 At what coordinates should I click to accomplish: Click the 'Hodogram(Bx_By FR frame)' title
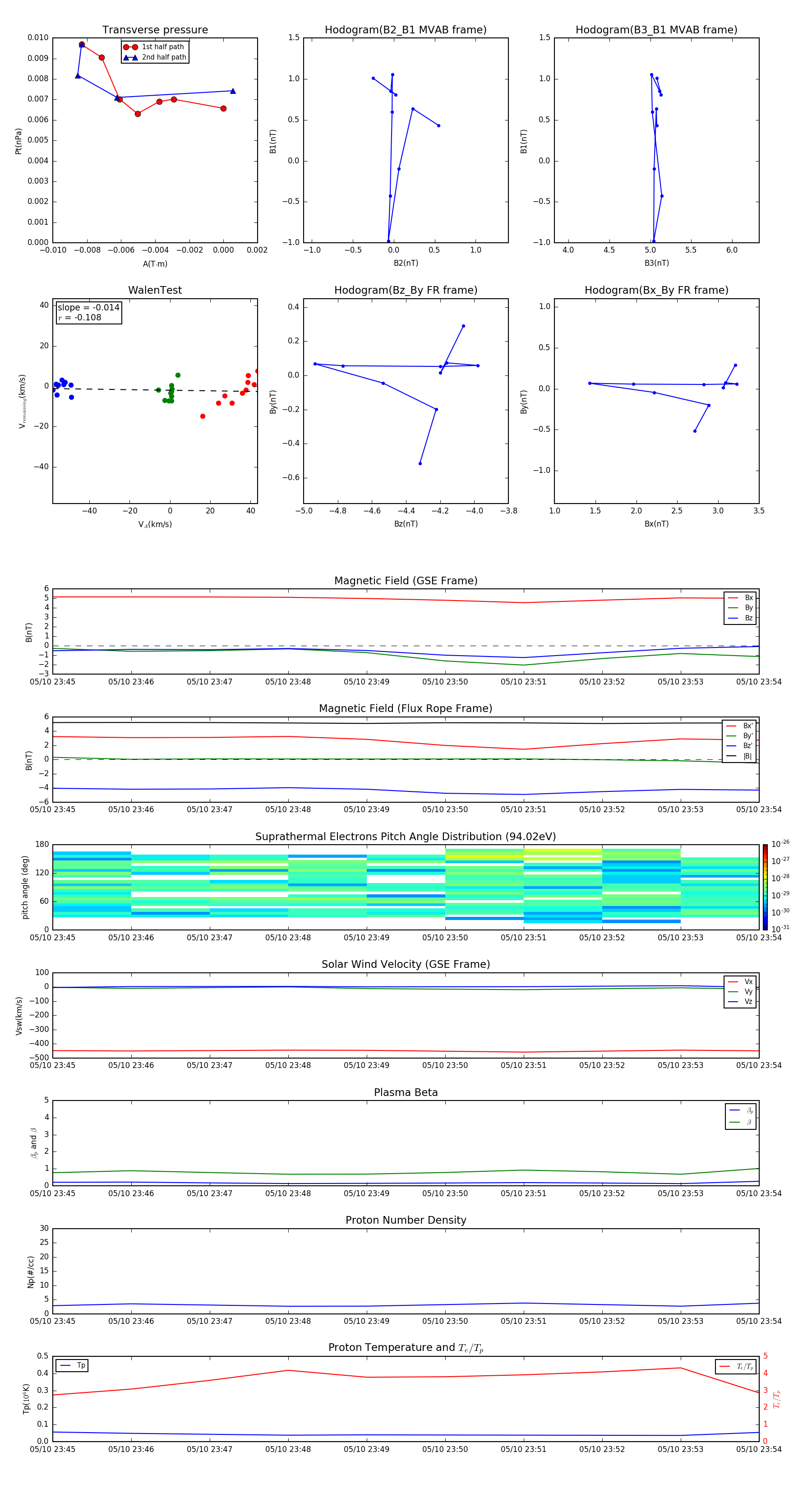[x=656, y=290]
